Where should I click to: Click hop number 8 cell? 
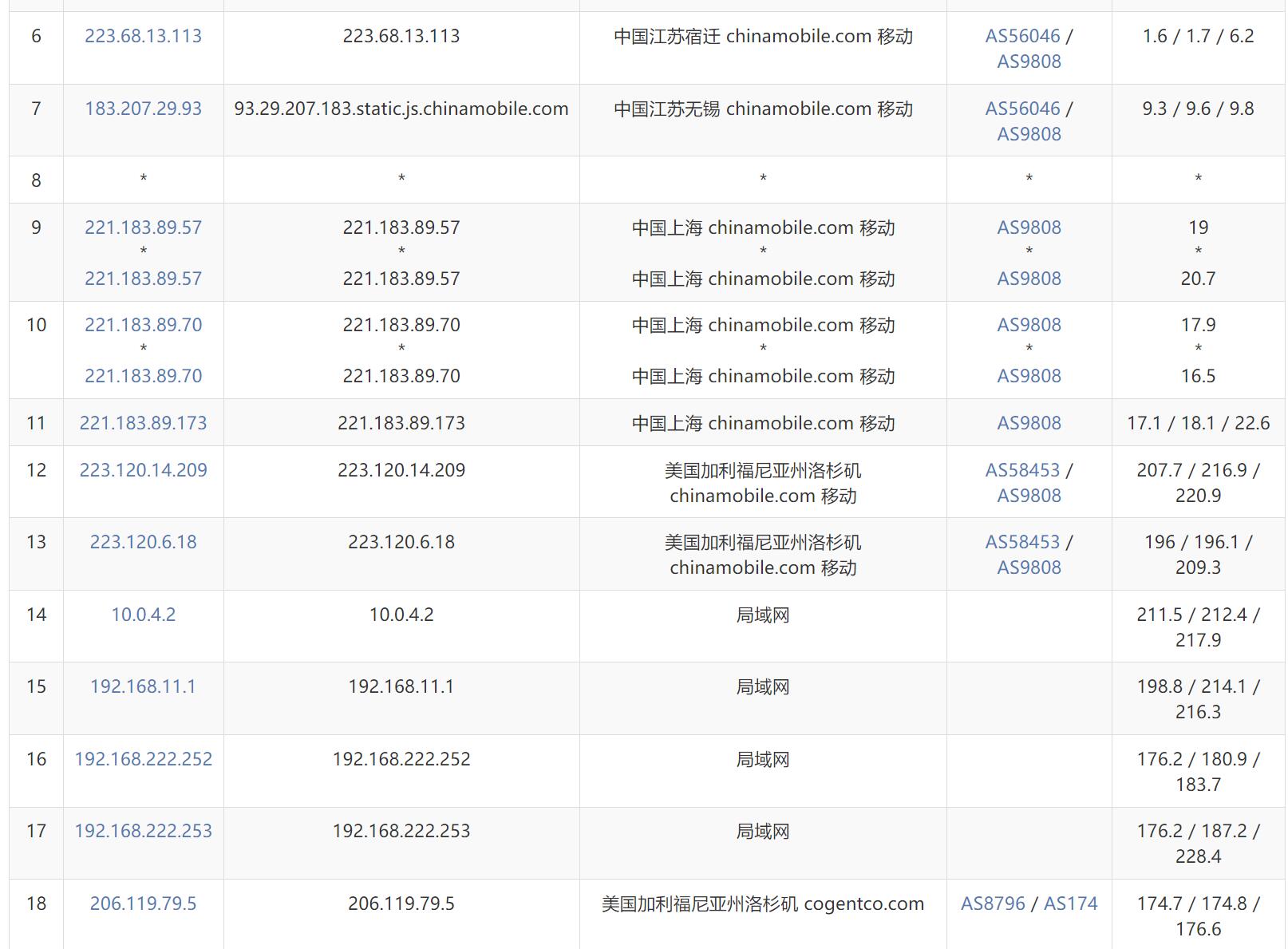[36, 180]
